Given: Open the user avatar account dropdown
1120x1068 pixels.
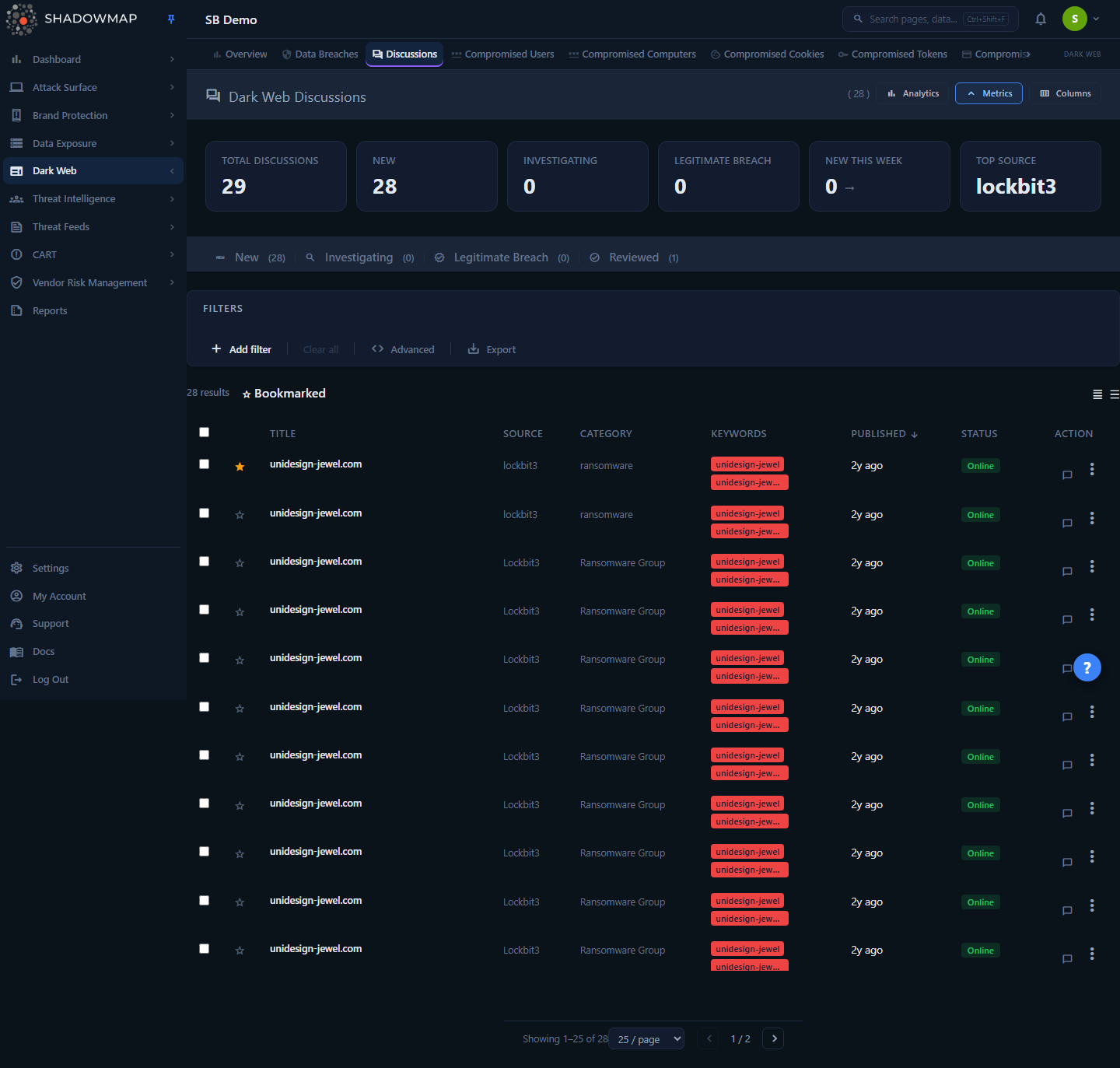Looking at the screenshot, I should click(1081, 19).
